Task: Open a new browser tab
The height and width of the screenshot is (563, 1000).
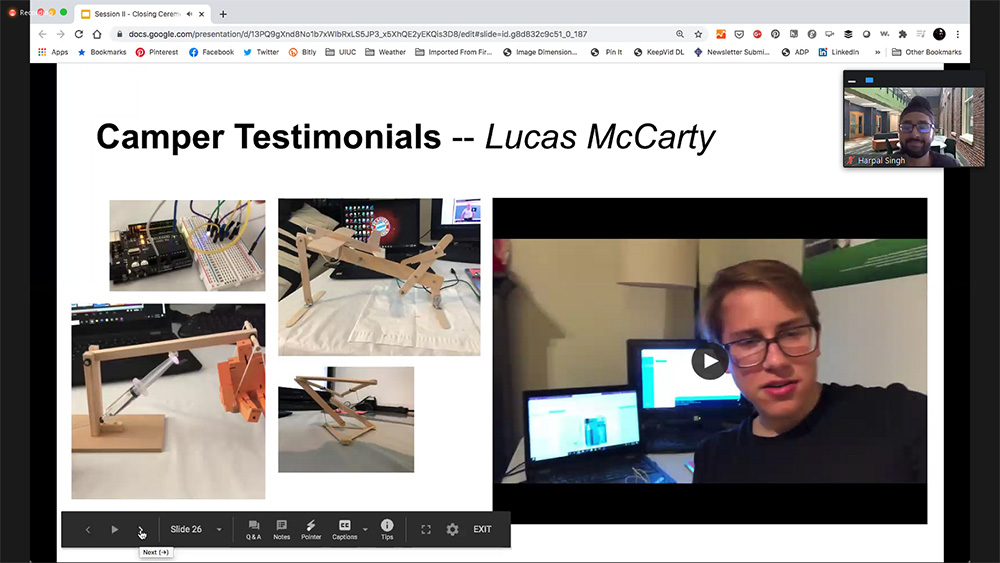Action: click(223, 14)
